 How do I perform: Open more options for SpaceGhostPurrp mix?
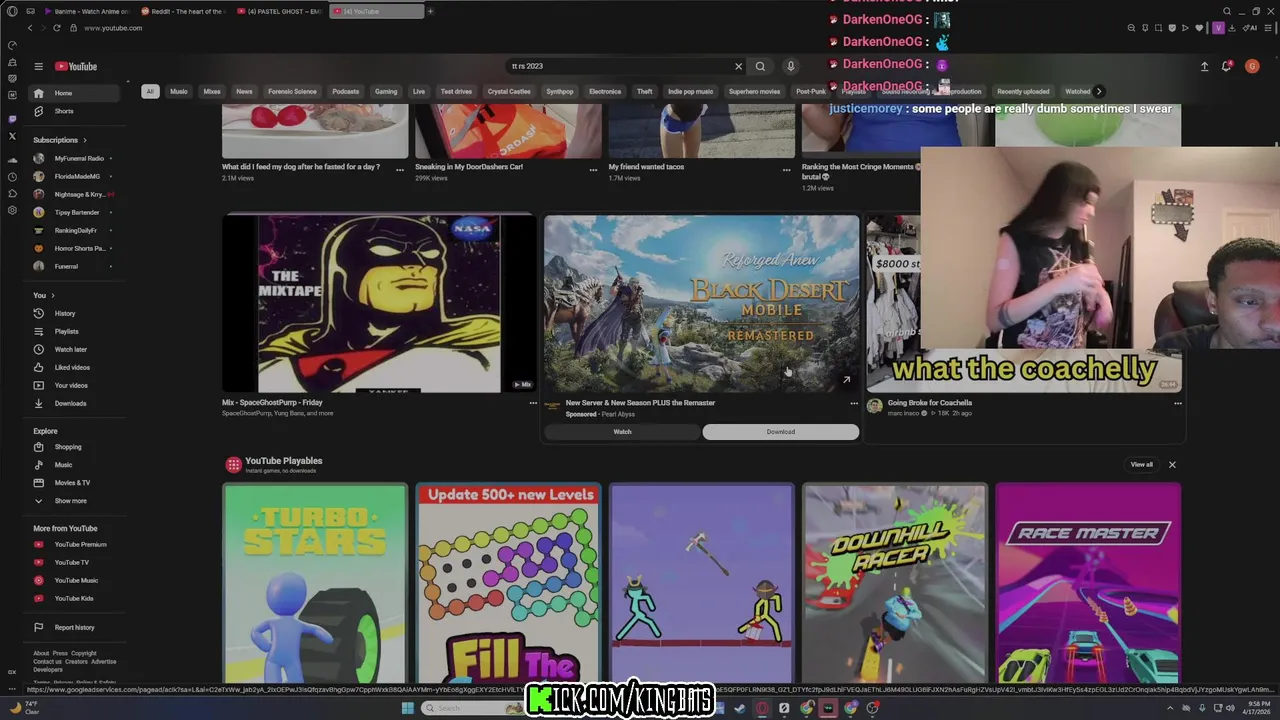click(533, 403)
